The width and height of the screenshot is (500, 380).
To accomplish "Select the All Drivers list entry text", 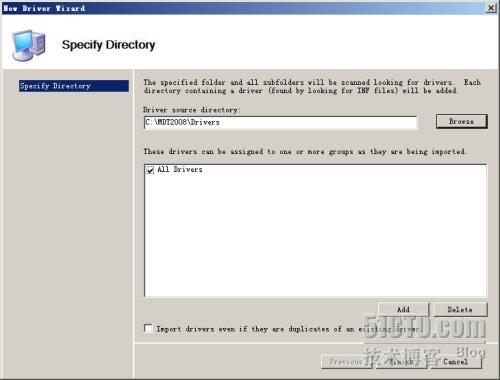I will click(180, 169).
